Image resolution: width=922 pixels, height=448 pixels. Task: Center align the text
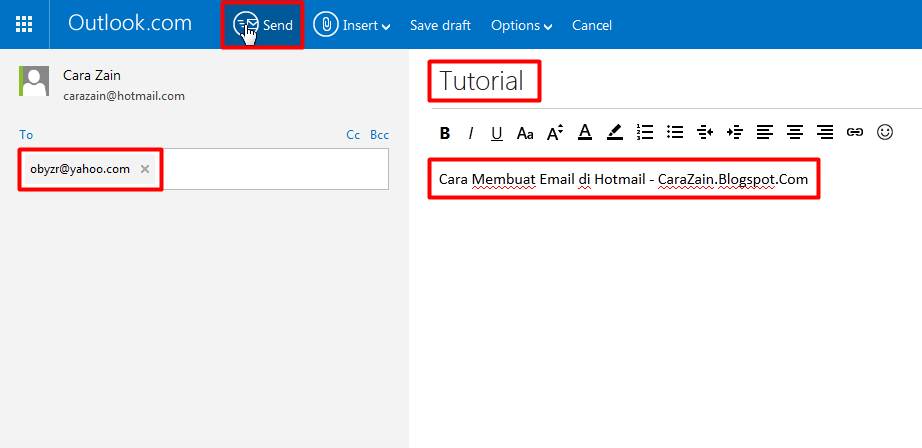(x=795, y=132)
